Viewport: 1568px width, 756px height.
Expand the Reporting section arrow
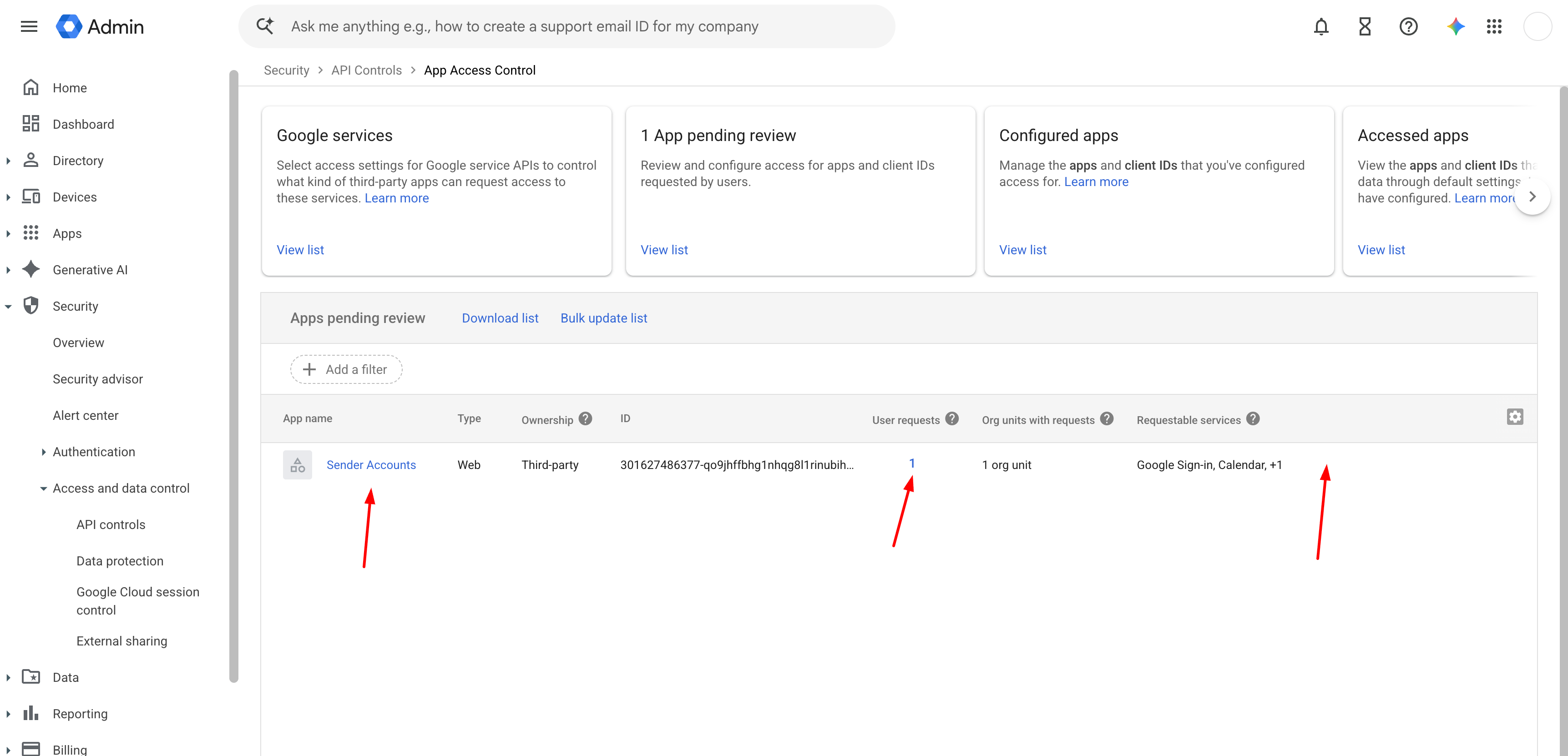click(9, 714)
